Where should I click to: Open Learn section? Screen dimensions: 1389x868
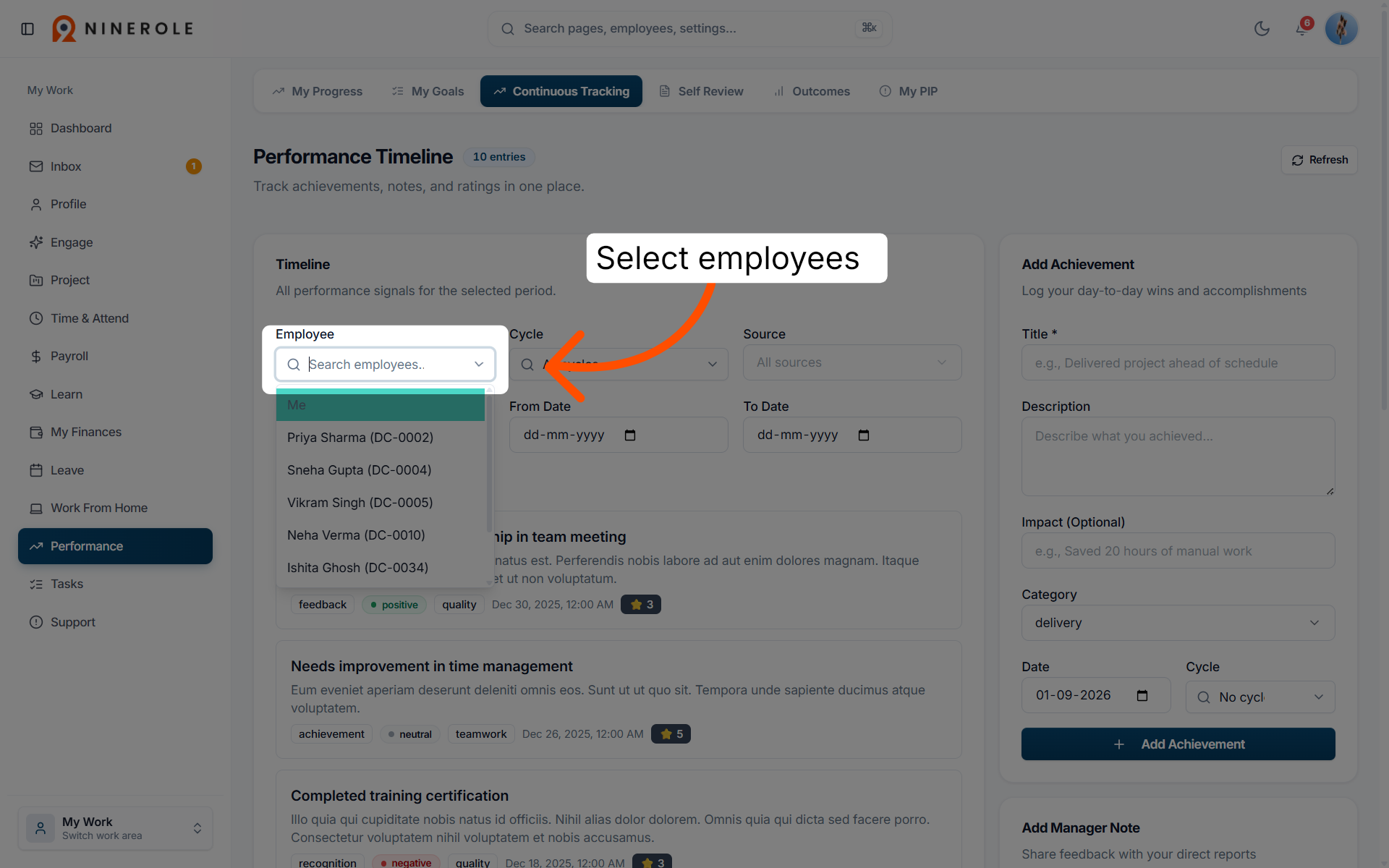pyautogui.click(x=116, y=394)
